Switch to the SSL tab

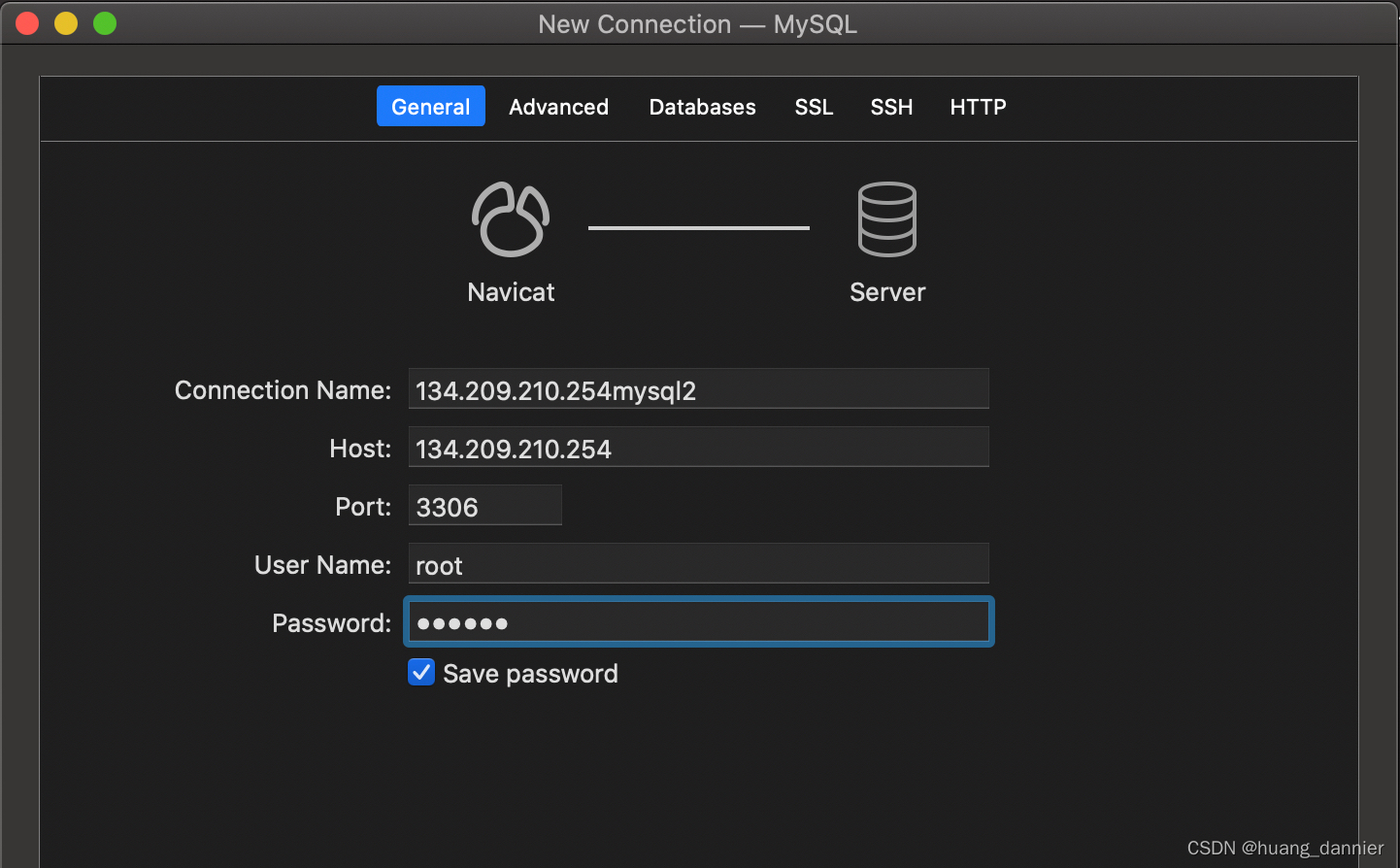pos(815,107)
